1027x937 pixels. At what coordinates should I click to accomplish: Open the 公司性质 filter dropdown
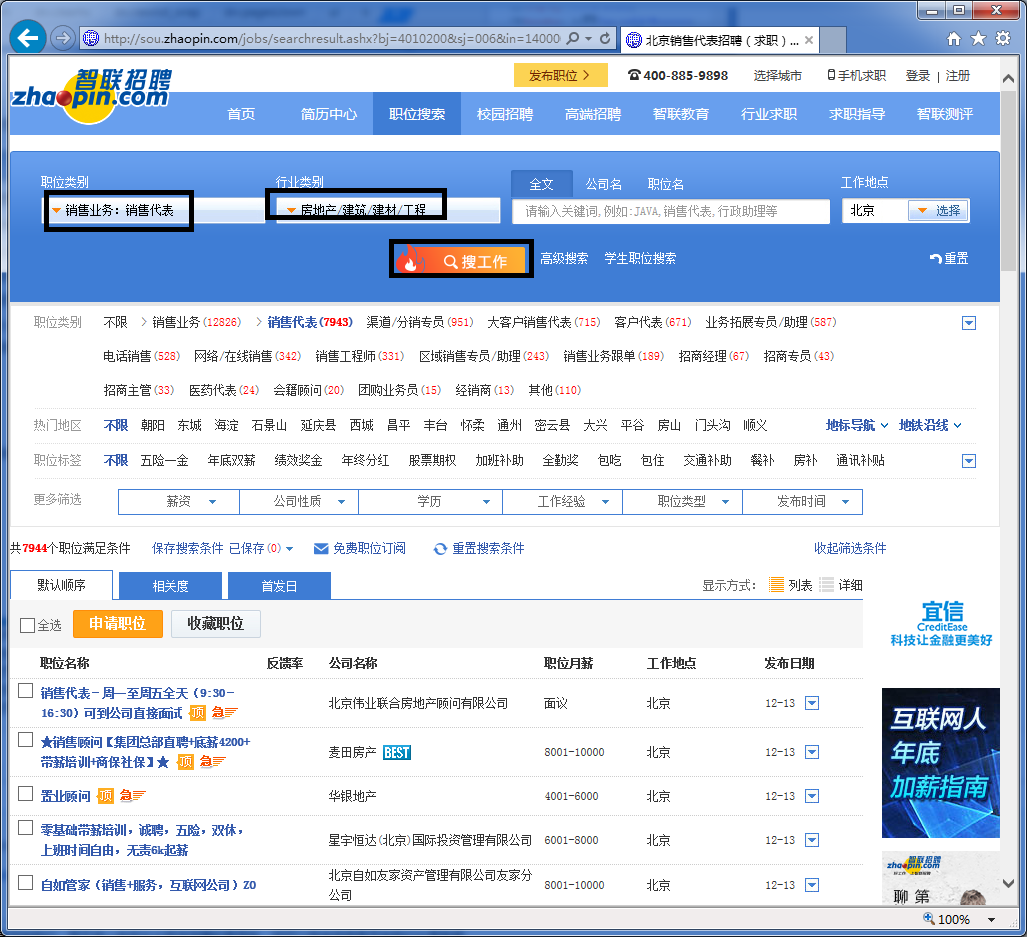[299, 502]
